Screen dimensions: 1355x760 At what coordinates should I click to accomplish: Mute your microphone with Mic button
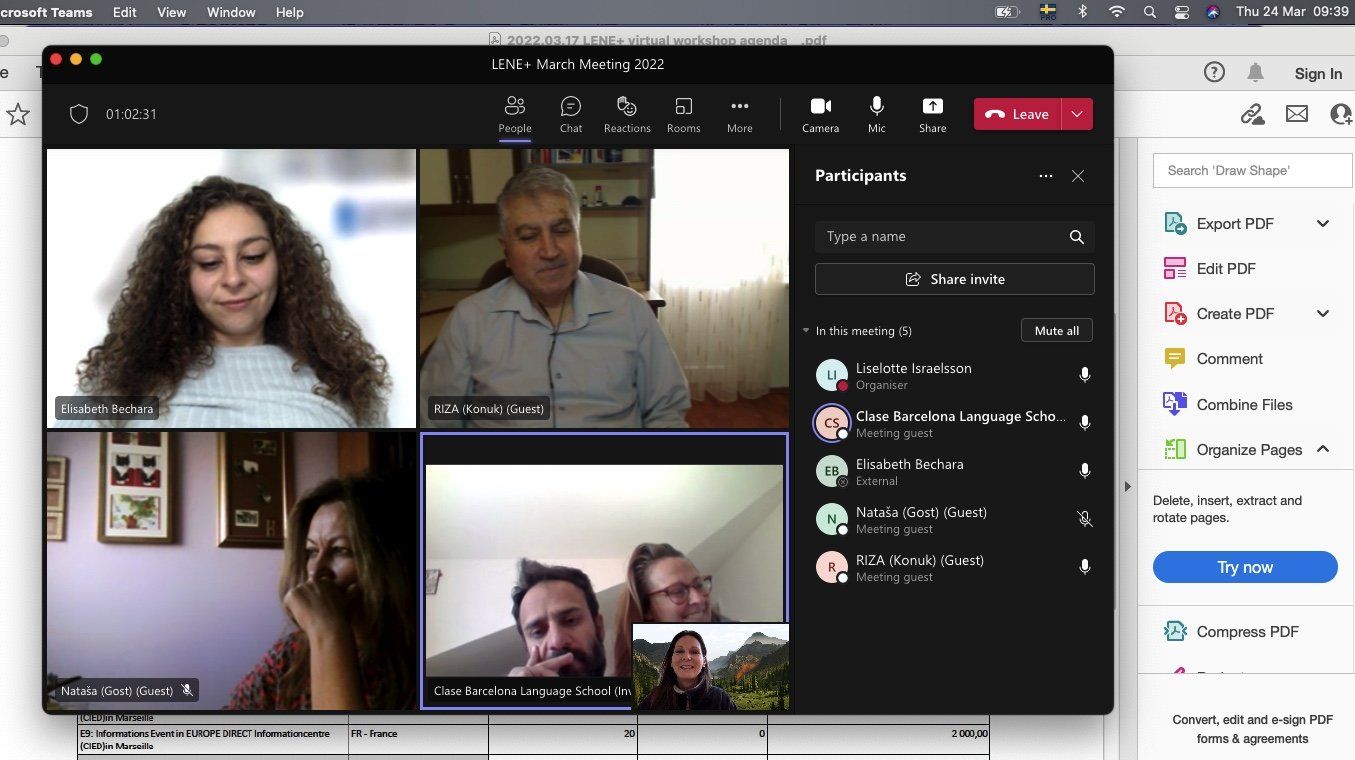pyautogui.click(x=876, y=114)
